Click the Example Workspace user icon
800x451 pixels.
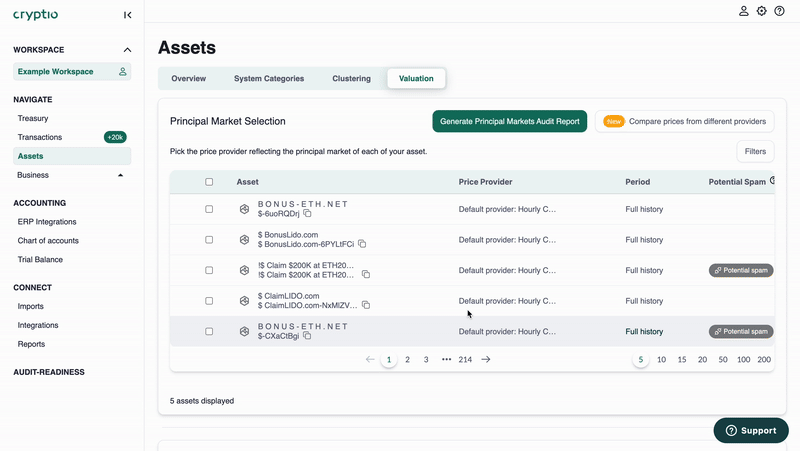tap(122, 71)
